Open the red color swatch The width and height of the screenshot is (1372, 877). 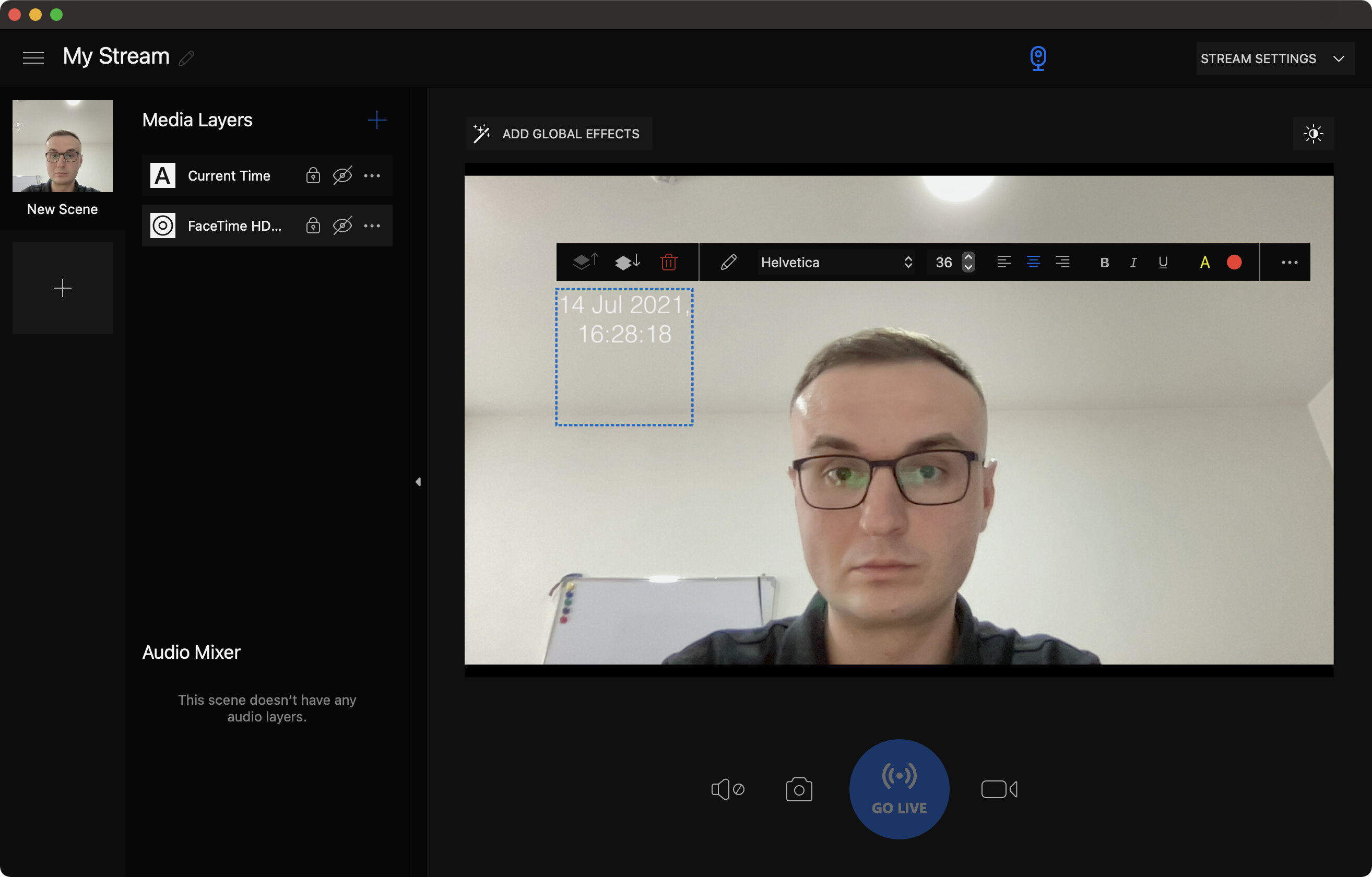click(x=1234, y=262)
